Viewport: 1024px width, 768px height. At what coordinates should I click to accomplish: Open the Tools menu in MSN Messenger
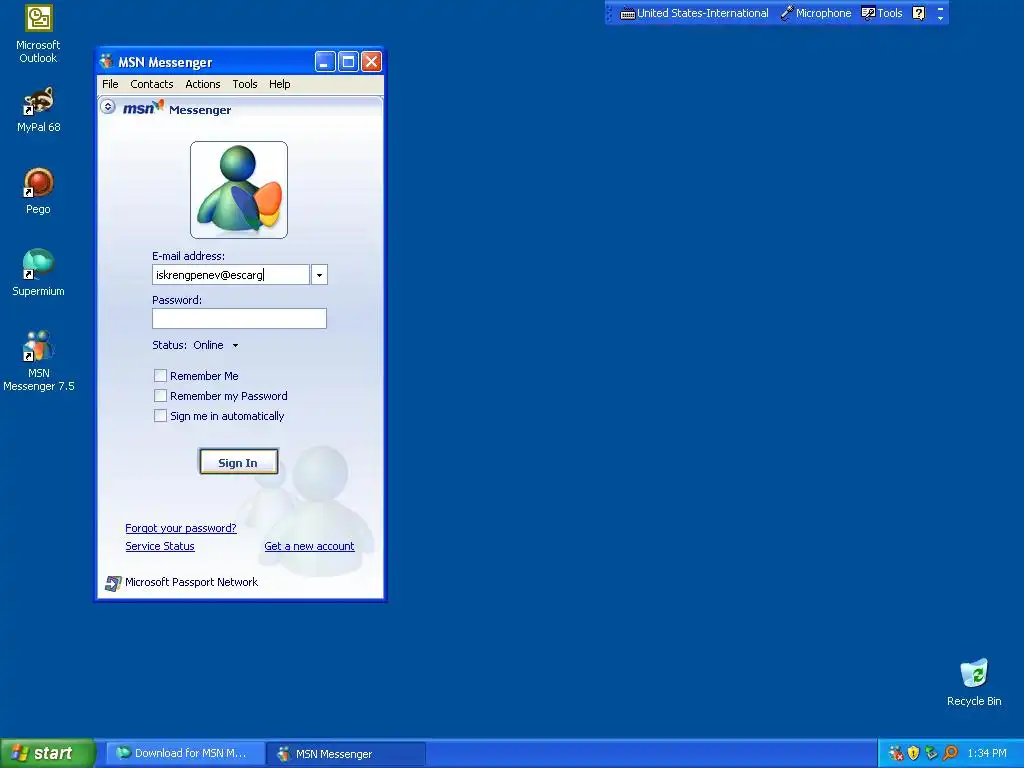(x=245, y=84)
